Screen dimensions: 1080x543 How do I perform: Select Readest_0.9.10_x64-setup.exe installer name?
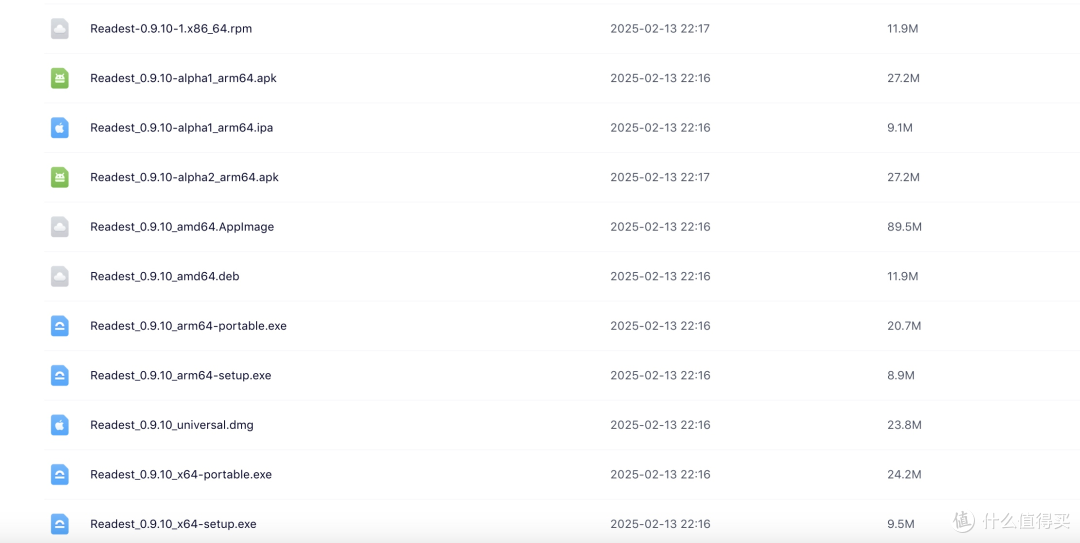pyautogui.click(x=173, y=524)
